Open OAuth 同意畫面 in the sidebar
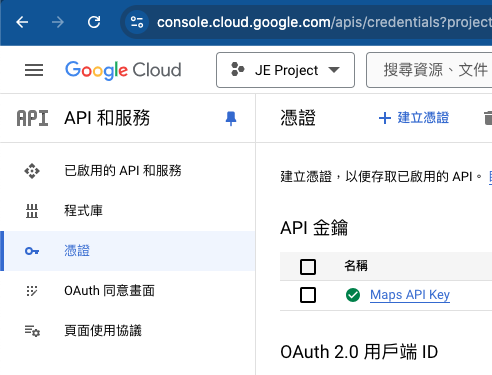Image resolution: width=492 pixels, height=375 pixels. [x=128, y=291]
